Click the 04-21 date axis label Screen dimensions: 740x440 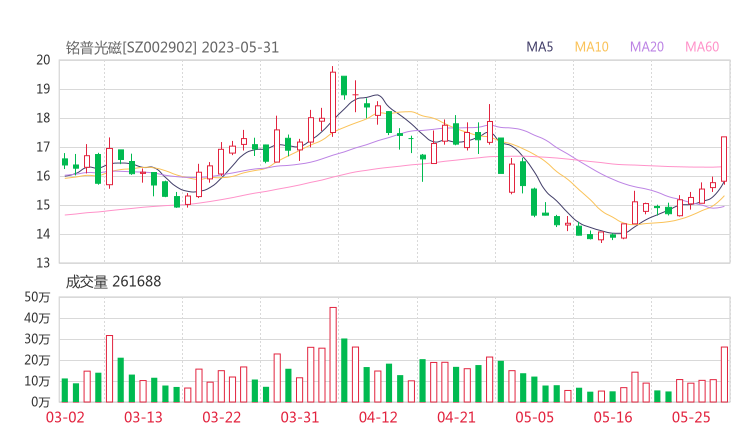pyautogui.click(x=456, y=417)
